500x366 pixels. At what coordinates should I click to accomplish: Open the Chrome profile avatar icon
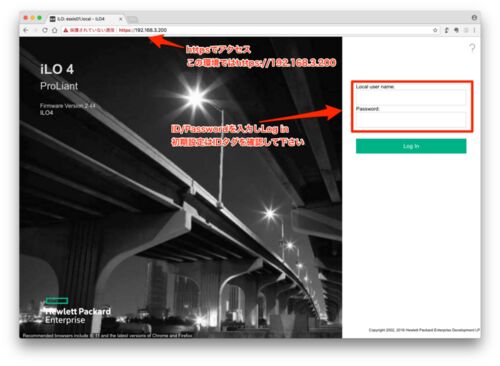tap(474, 17)
